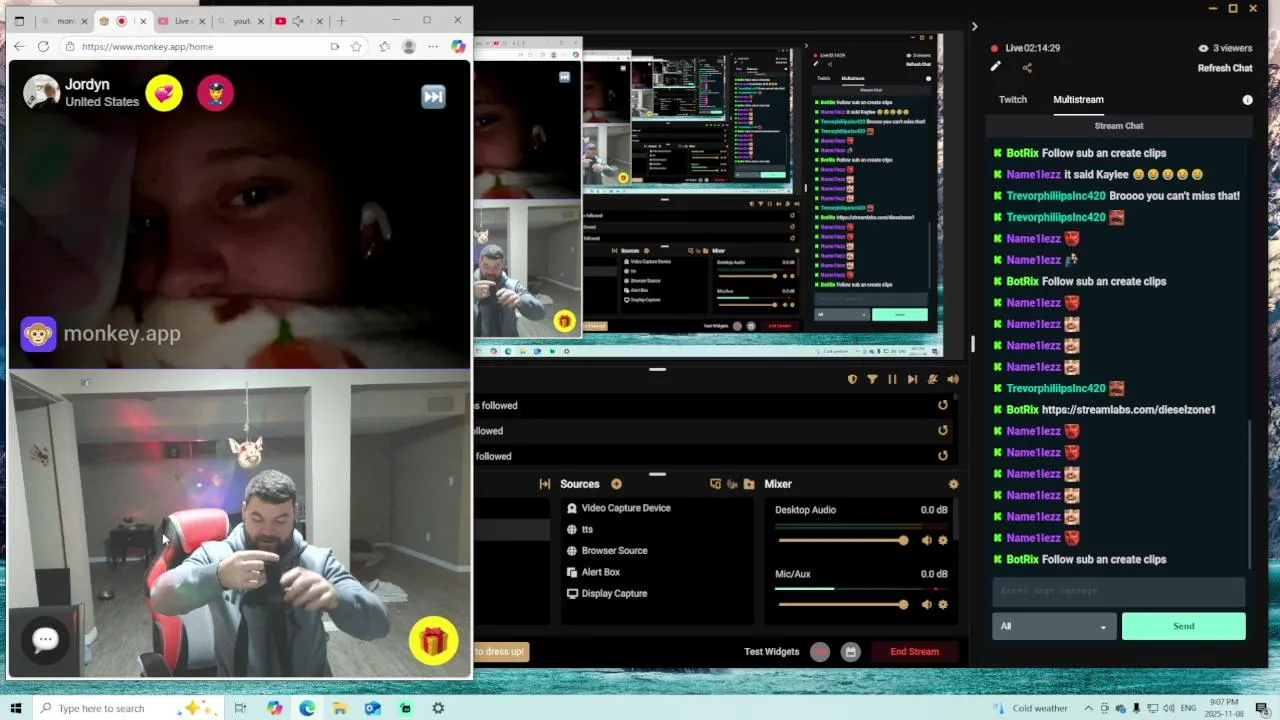Viewport: 1280px width, 720px height.
Task: Switch to the Twitch chat tab
Action: pos(1012,100)
